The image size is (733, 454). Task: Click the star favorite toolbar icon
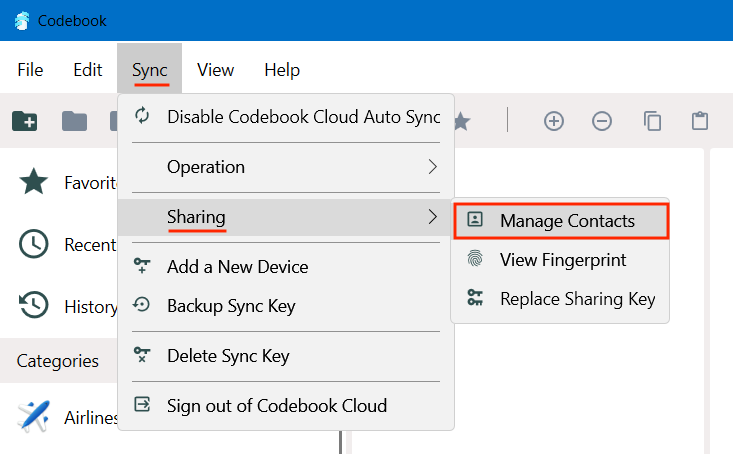click(x=462, y=122)
